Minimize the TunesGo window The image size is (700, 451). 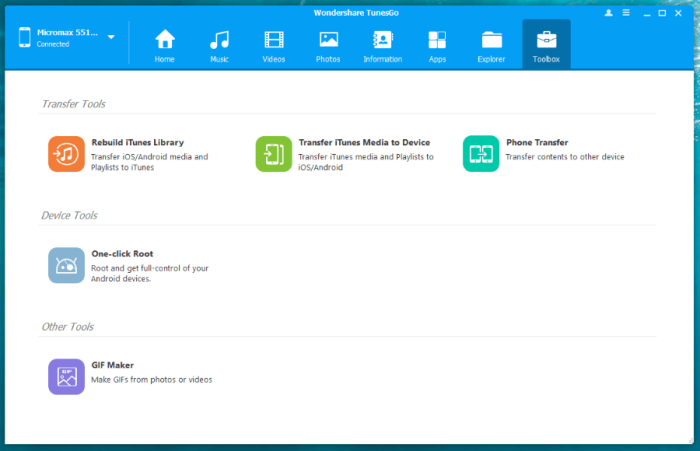(646, 13)
